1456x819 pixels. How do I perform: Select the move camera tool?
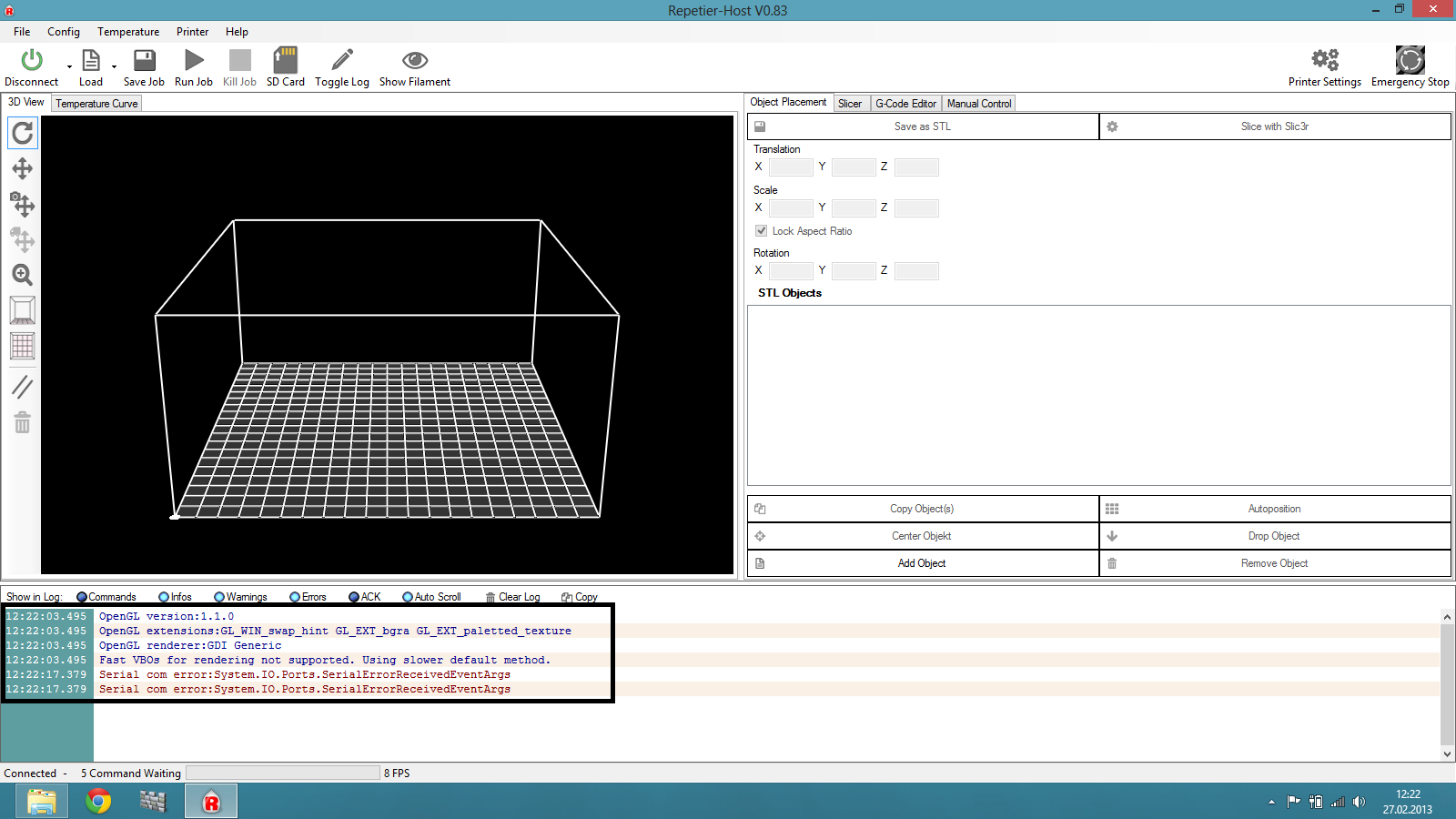point(23,204)
